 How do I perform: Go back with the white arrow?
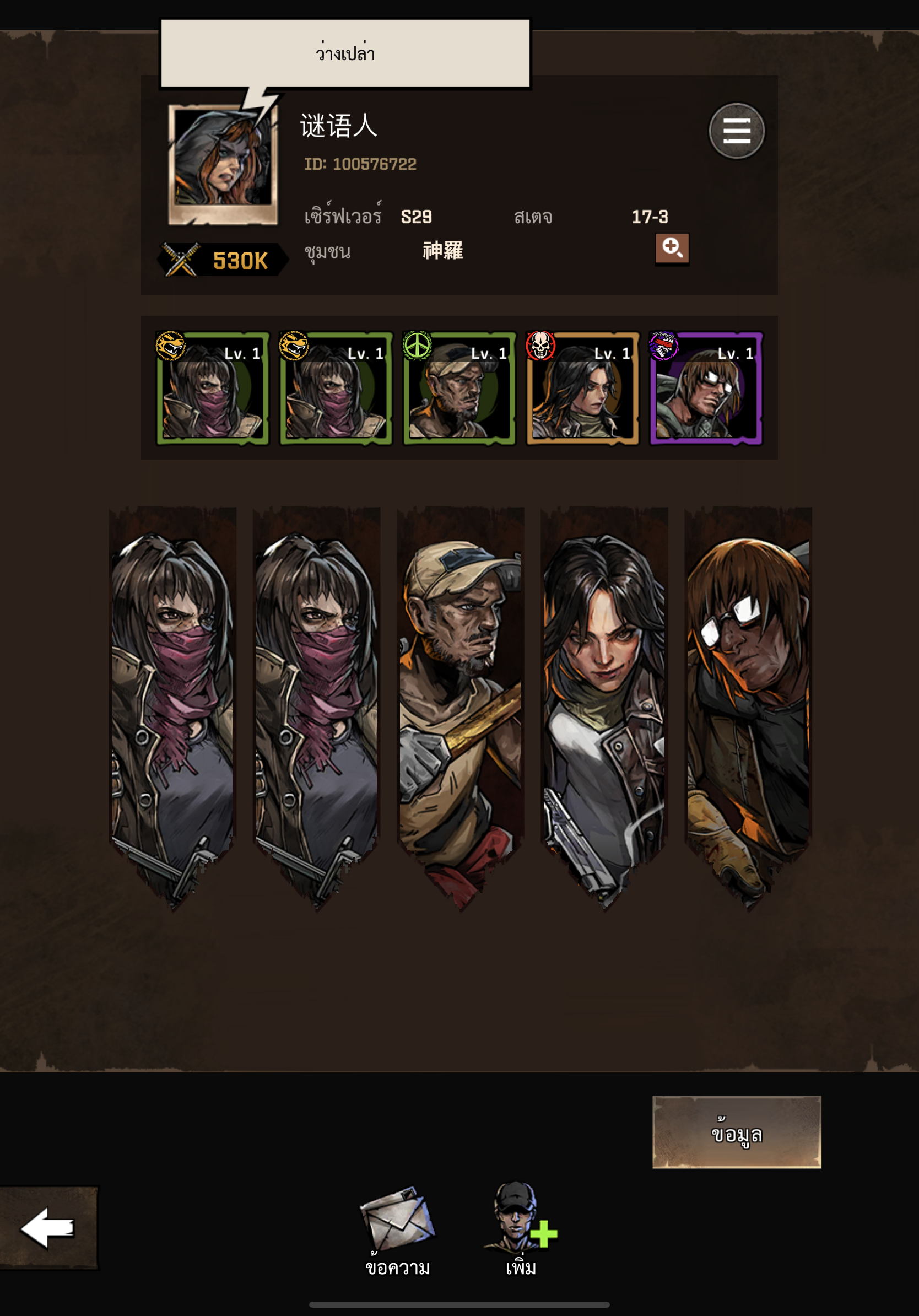click(x=48, y=1227)
